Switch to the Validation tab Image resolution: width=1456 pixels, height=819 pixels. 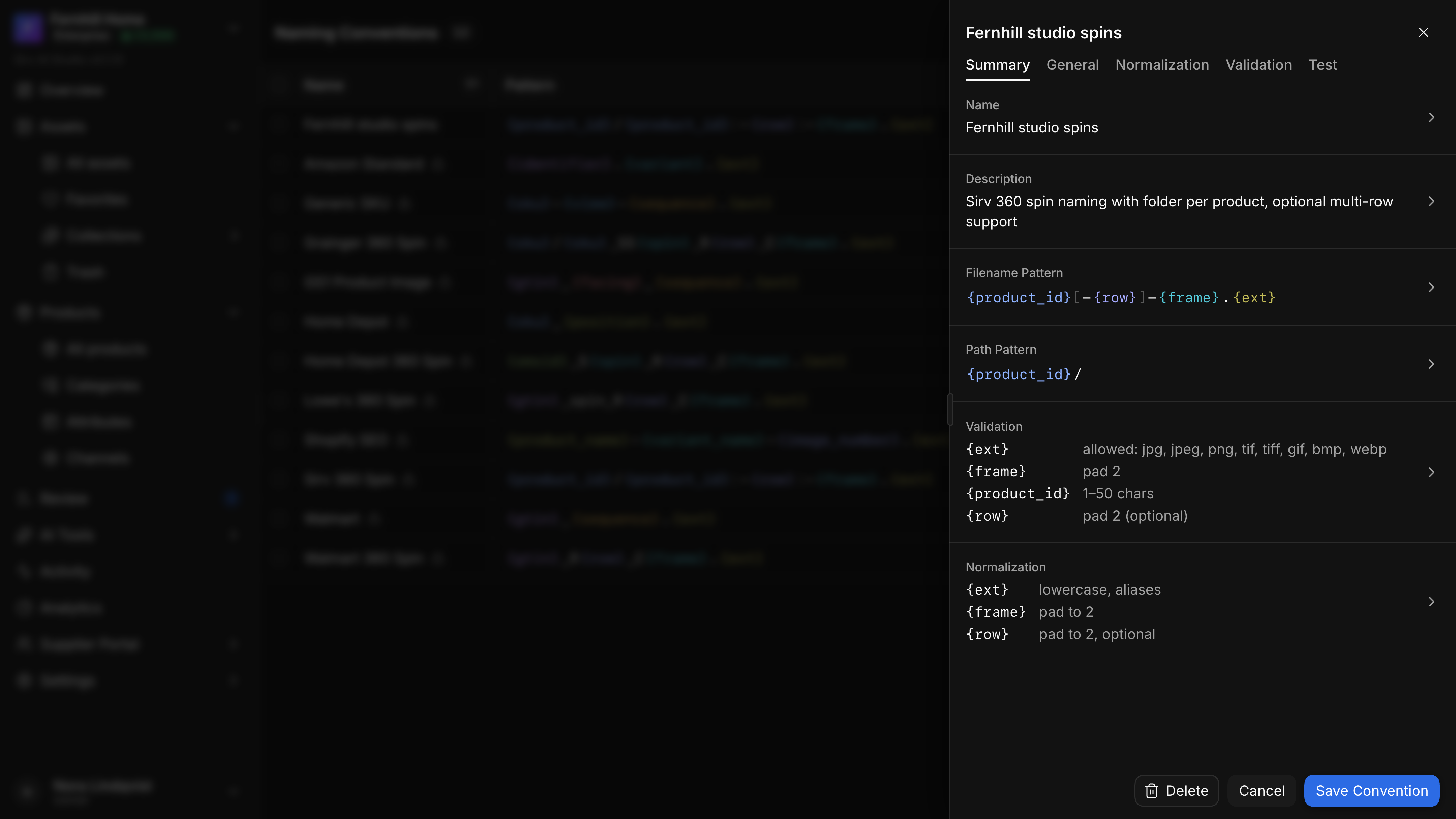coord(1259,65)
